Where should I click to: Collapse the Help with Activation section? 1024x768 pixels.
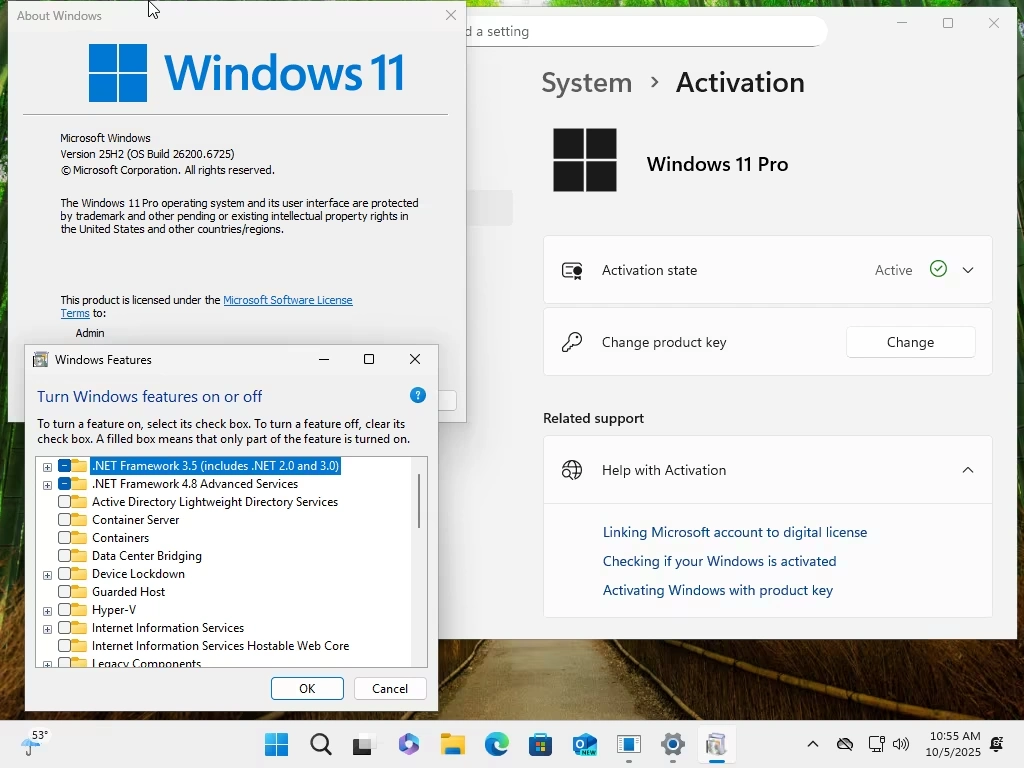point(967,470)
